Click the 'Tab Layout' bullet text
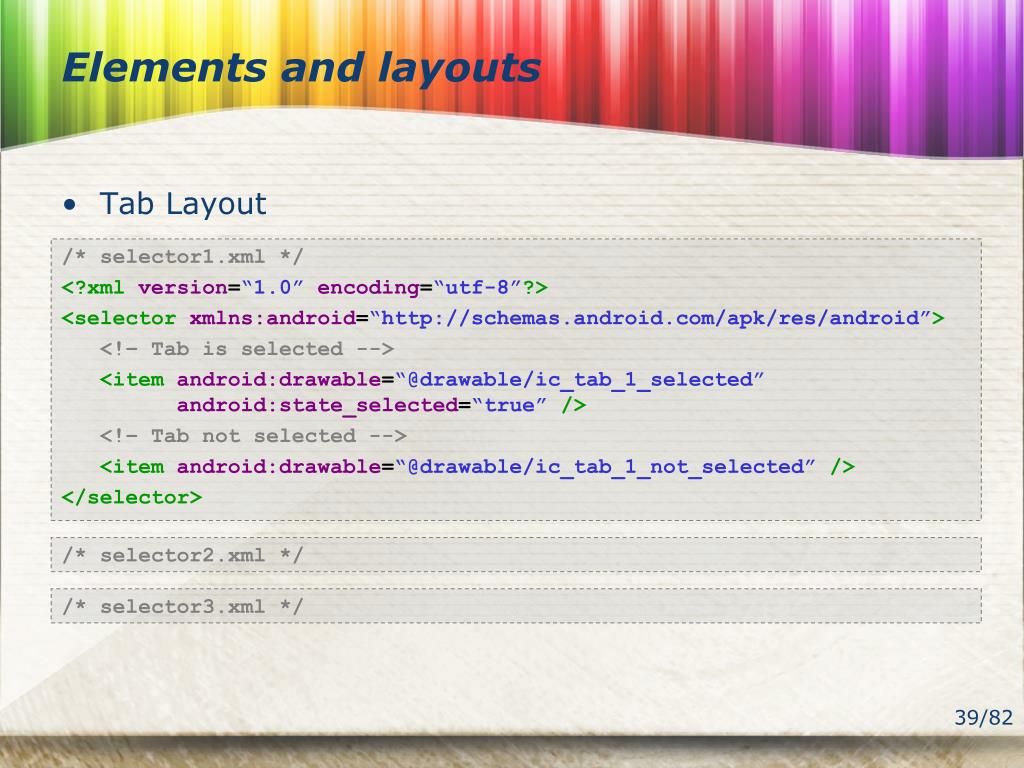Screen dimensions: 1024x768 (183, 204)
